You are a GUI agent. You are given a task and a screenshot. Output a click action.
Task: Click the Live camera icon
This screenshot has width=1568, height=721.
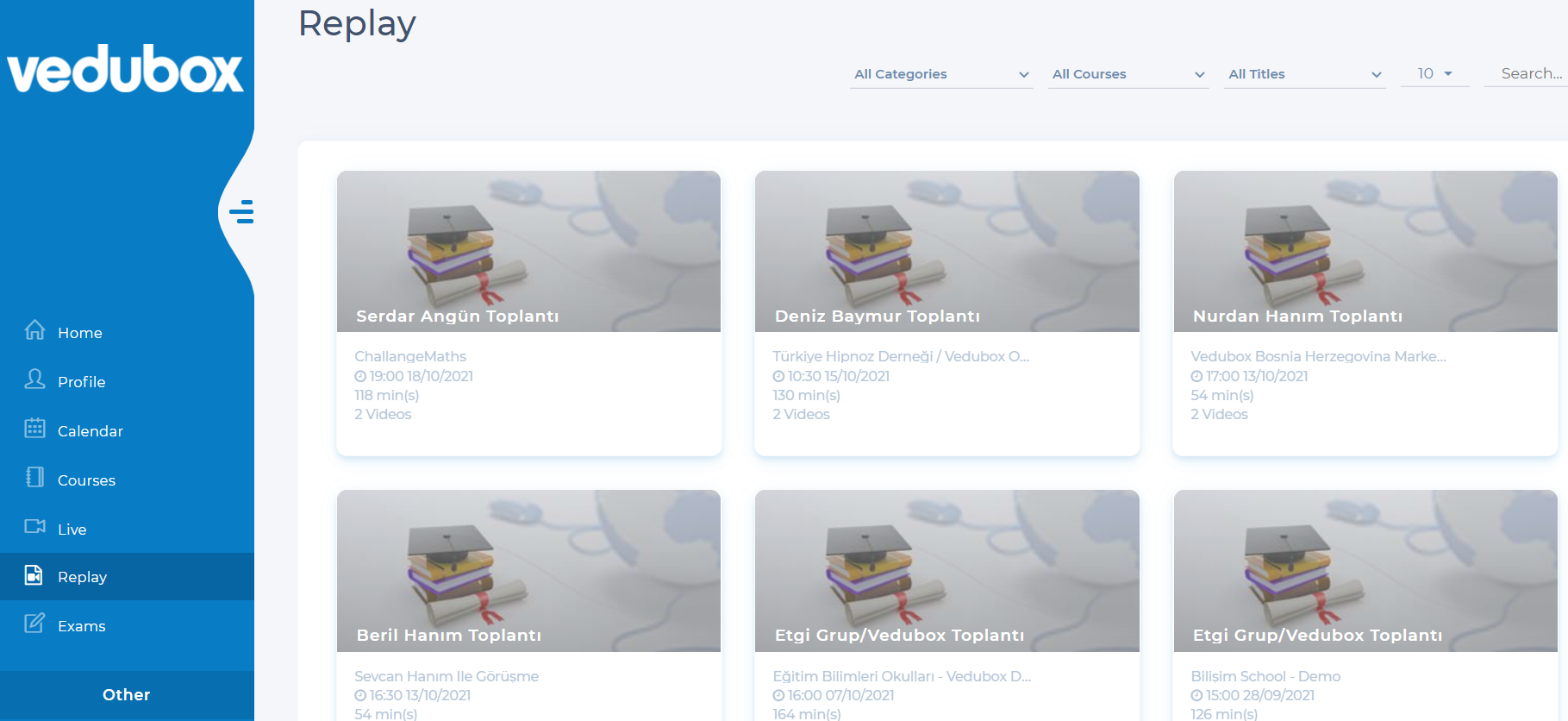(34, 527)
